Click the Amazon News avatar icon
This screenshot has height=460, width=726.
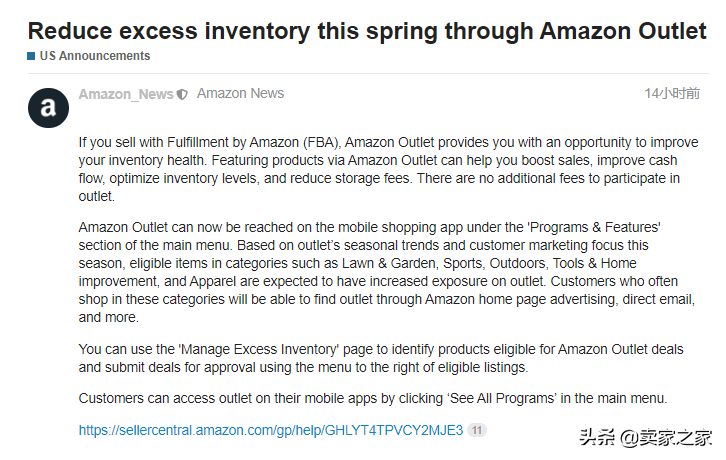tap(48, 108)
